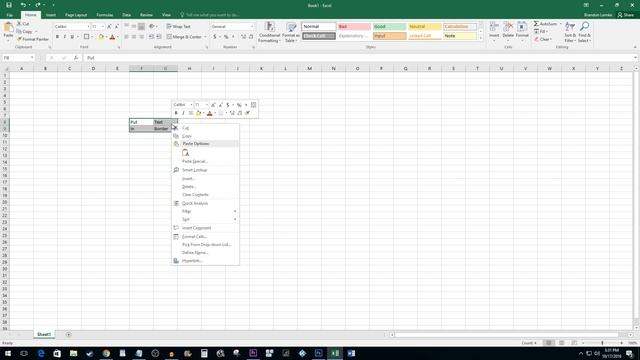Redo the action in the title bar
The width and height of the screenshot is (640, 360).
(38, 5)
